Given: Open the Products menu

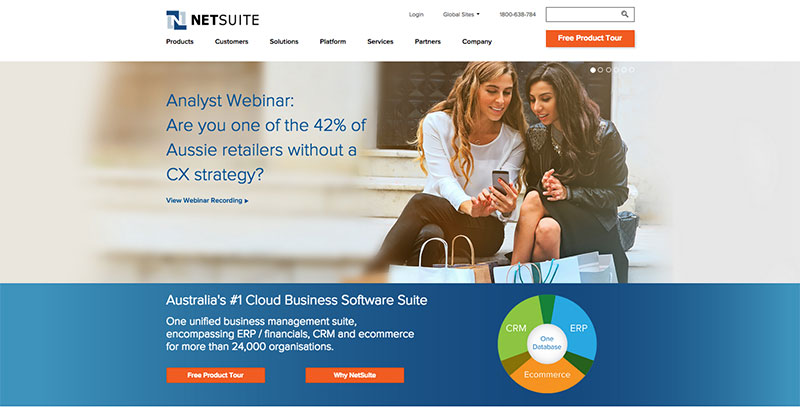Looking at the screenshot, I should coord(180,41).
